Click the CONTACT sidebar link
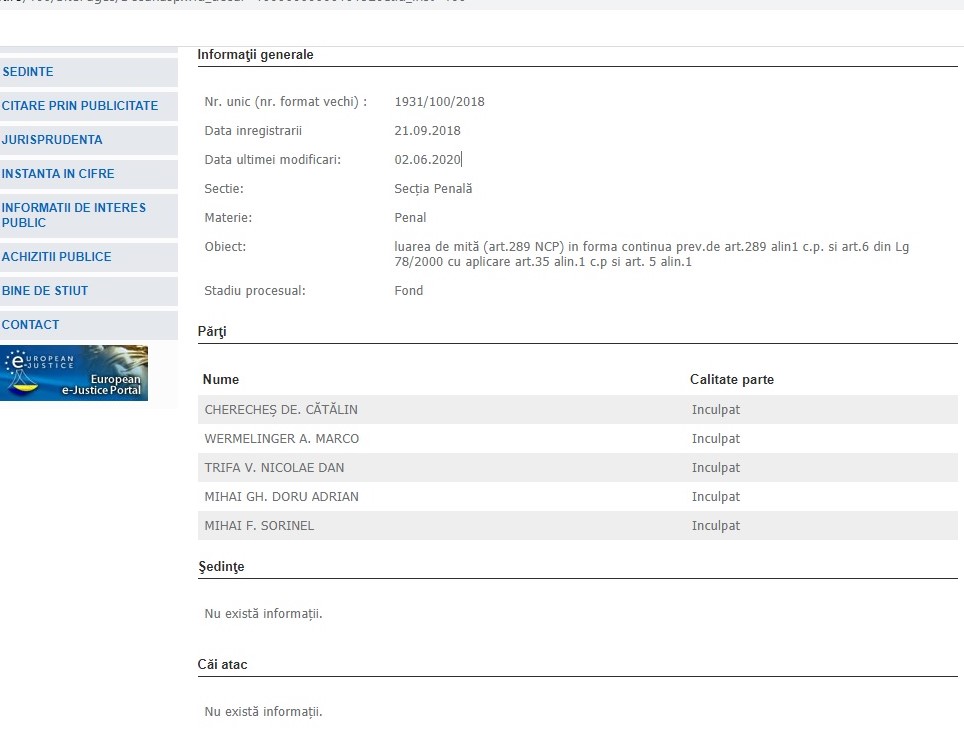The height and width of the screenshot is (745, 964). 31,325
